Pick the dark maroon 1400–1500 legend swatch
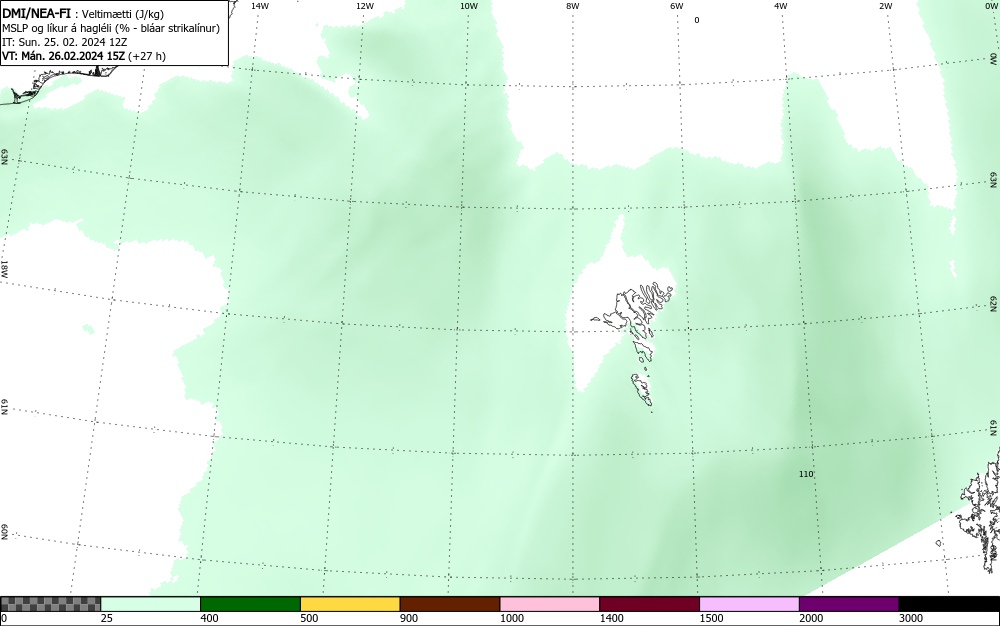 [649, 604]
